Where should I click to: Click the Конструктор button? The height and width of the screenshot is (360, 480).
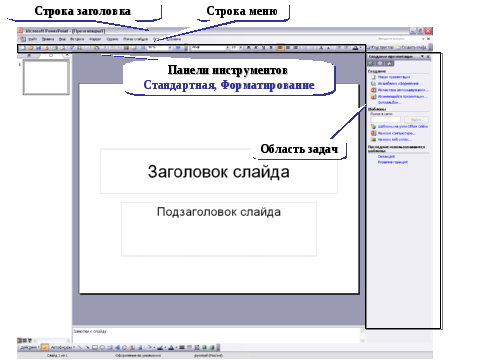[x=380, y=48]
